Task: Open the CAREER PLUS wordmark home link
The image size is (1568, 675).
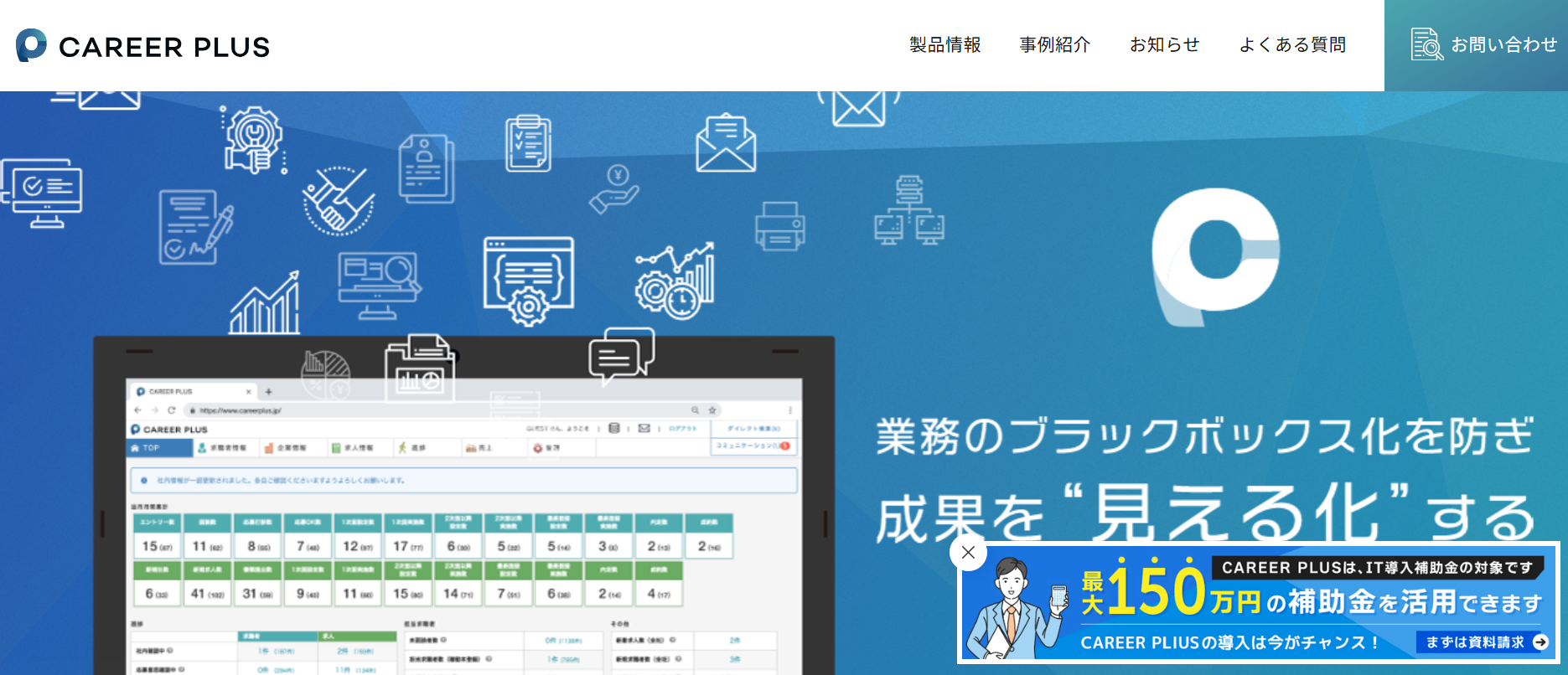Action: (164, 47)
